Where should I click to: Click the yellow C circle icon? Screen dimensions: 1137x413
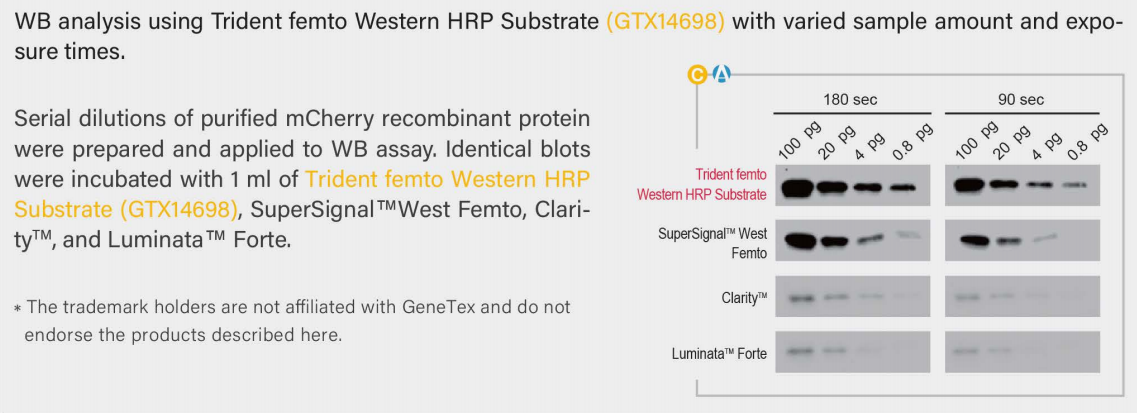click(x=697, y=74)
